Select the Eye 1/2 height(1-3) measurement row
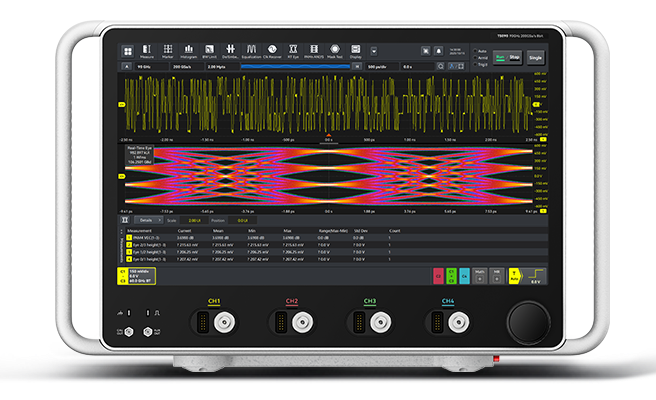 pos(337,252)
